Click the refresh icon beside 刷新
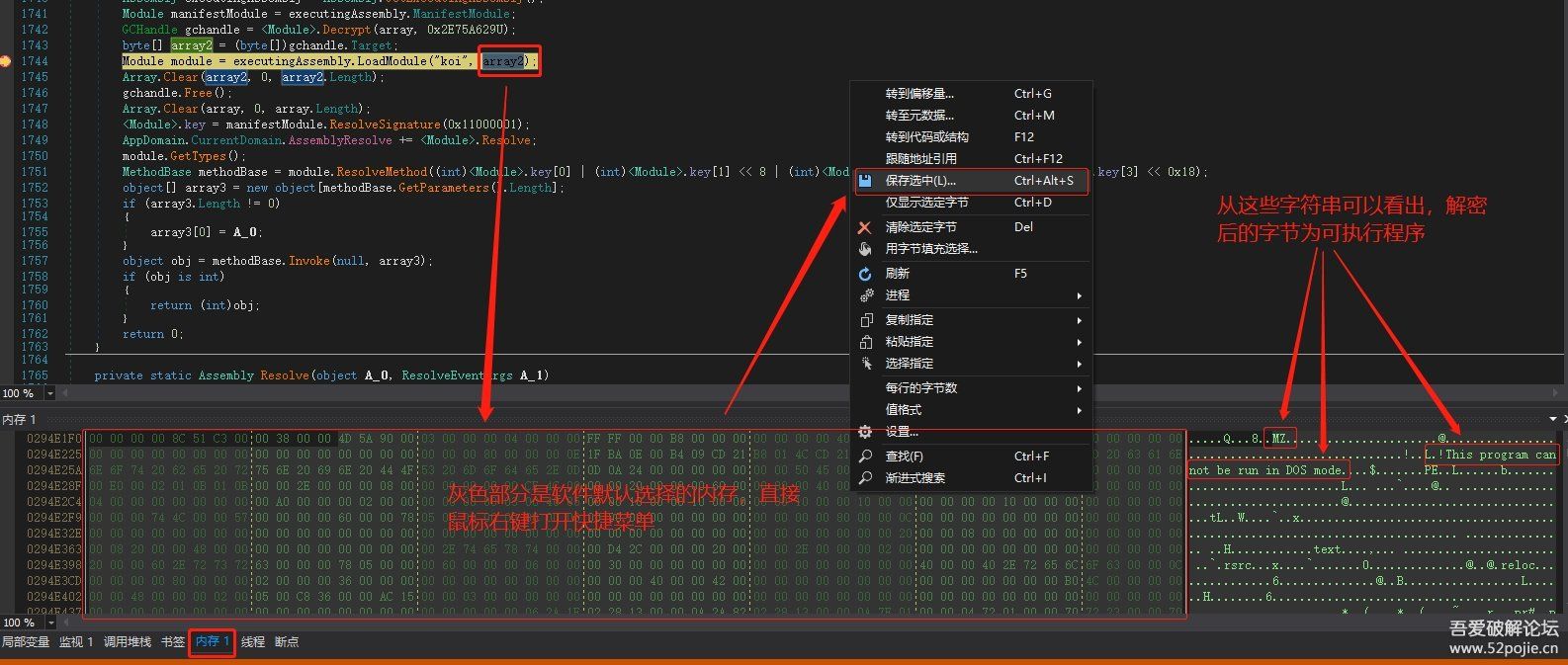The image size is (1568, 665). pyautogui.click(x=865, y=274)
